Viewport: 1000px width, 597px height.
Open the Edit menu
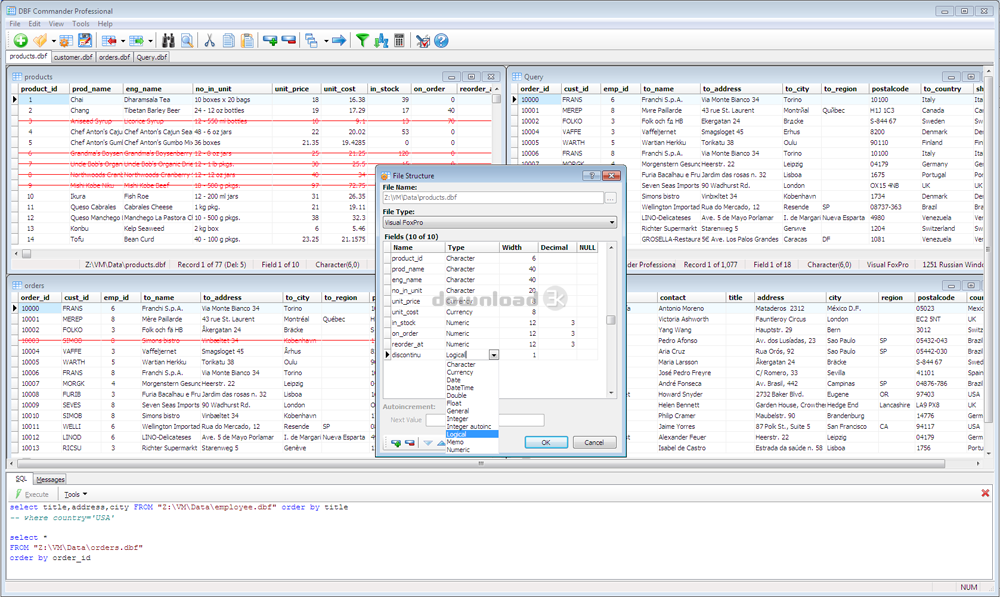[34, 24]
